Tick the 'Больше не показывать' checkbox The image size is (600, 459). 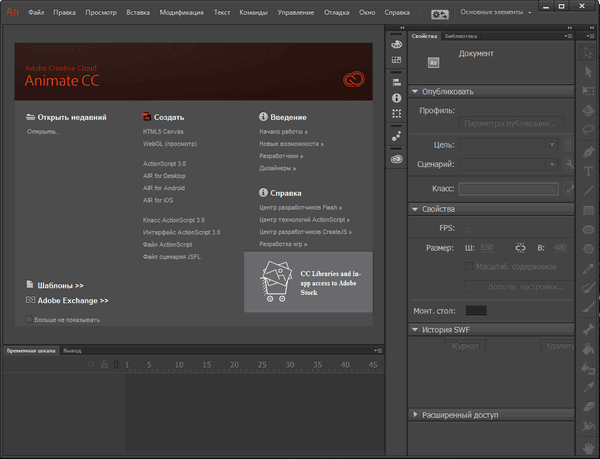(29, 319)
